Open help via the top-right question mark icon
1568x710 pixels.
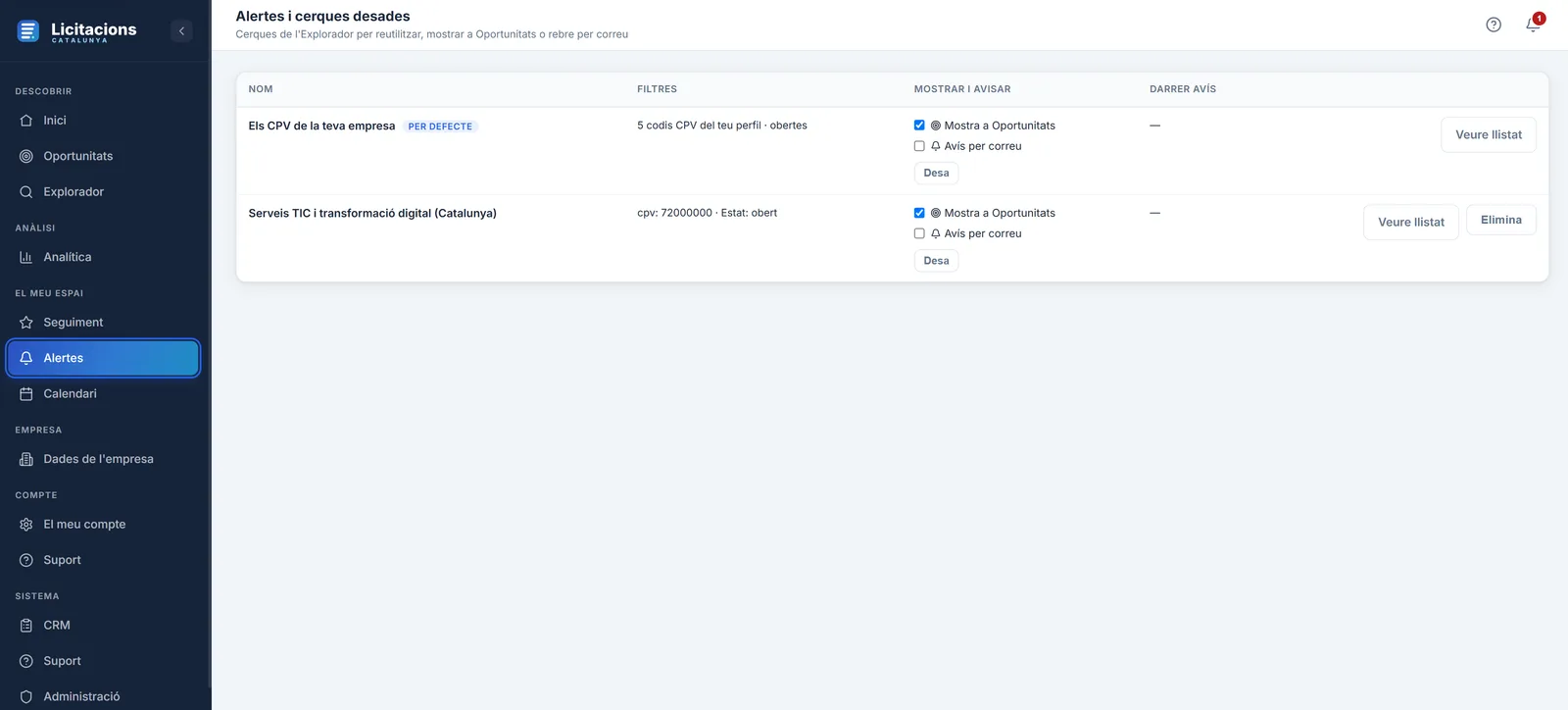pos(1494,25)
